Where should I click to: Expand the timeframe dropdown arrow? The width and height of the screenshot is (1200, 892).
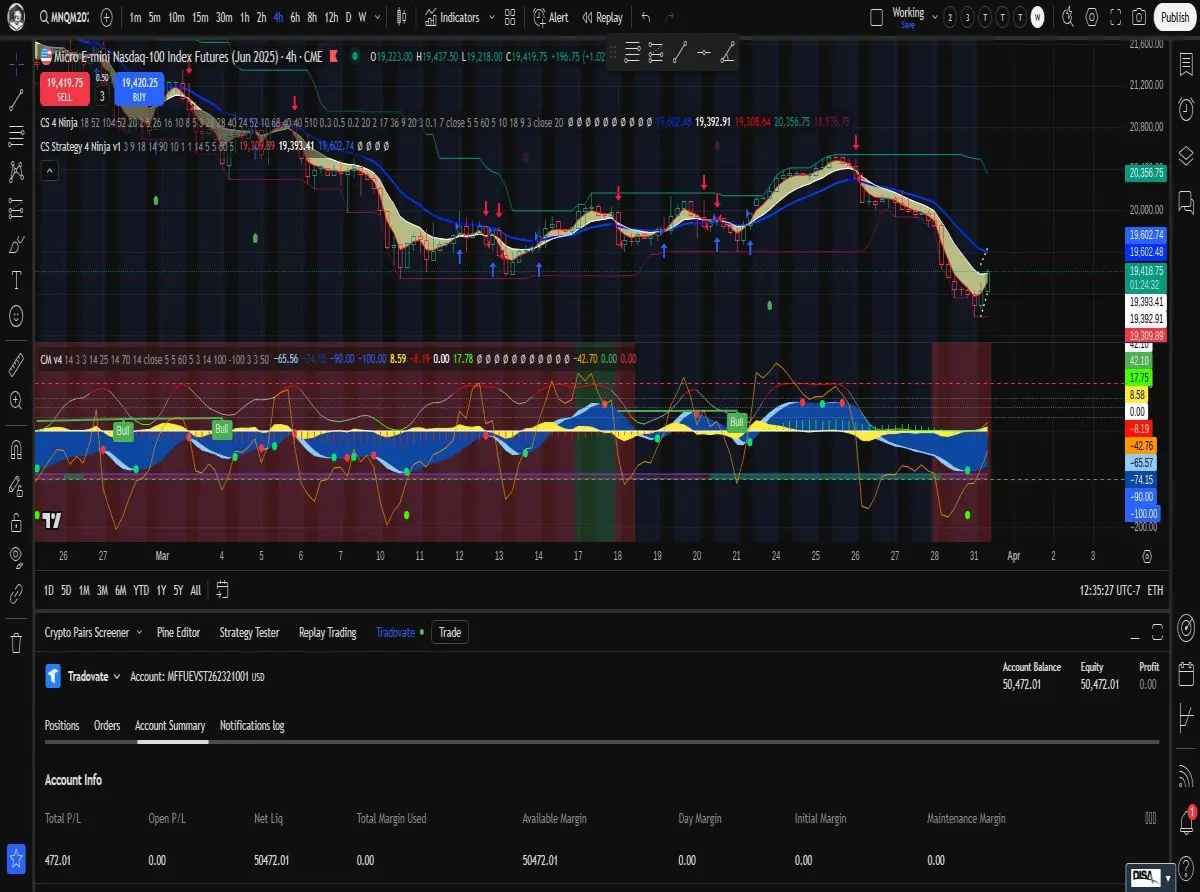[x=378, y=17]
